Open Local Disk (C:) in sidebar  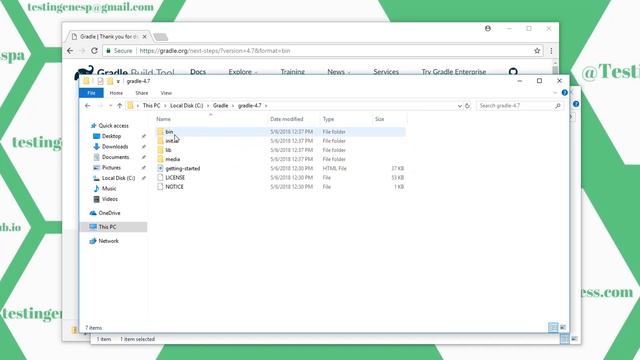(x=118, y=178)
